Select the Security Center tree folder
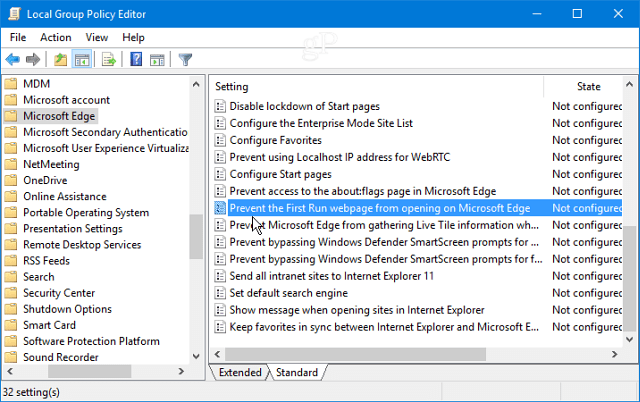Image resolution: width=640 pixels, height=402 pixels. (x=59, y=293)
